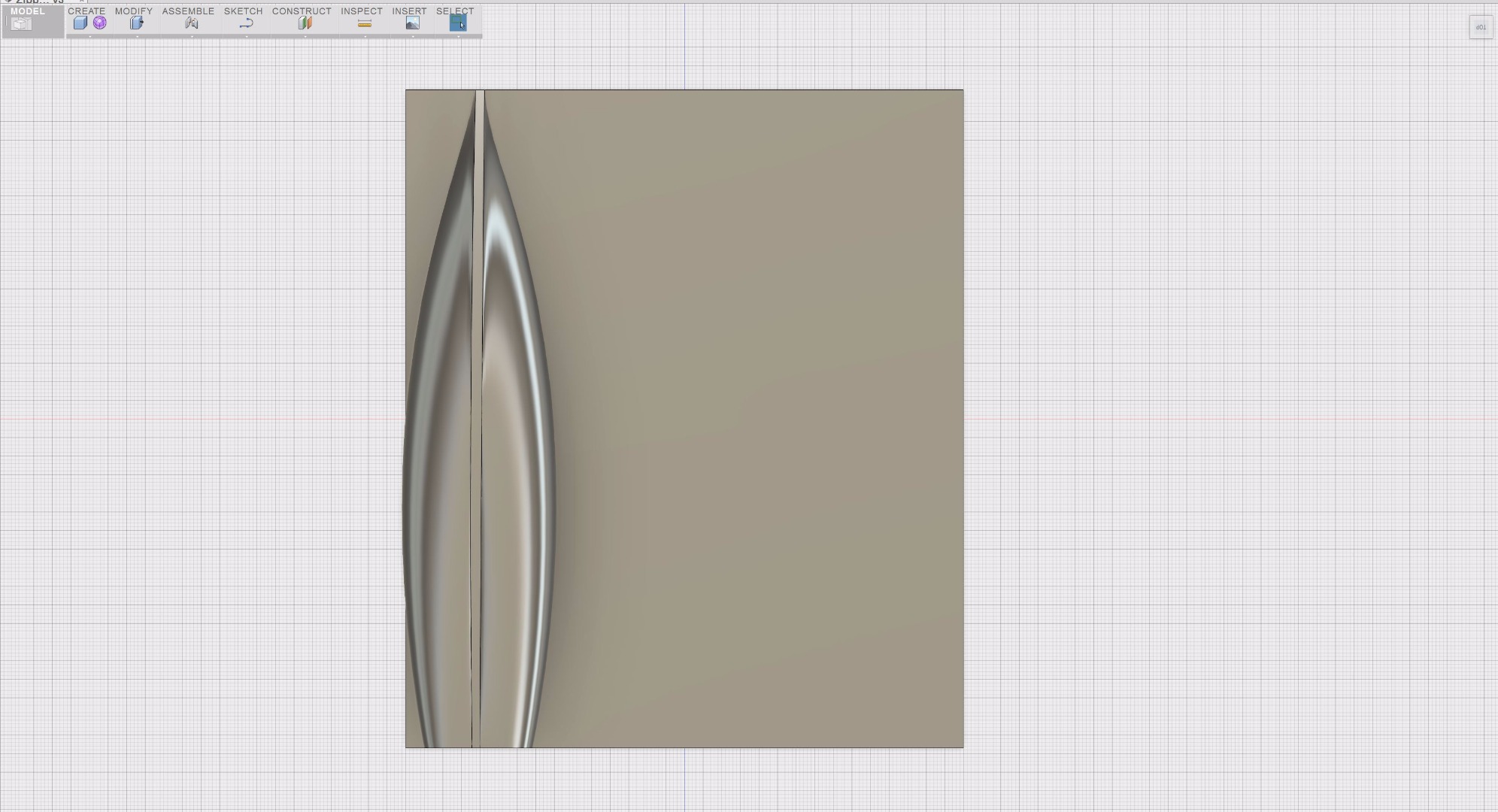Viewport: 1498px width, 812px height.
Task: Expand the small arrow below INSPECT icon
Action: [365, 36]
